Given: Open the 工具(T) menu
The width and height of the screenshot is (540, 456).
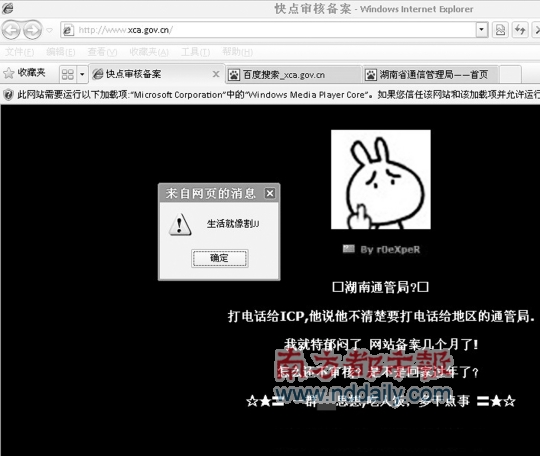Looking at the screenshot, I should click(195, 52).
